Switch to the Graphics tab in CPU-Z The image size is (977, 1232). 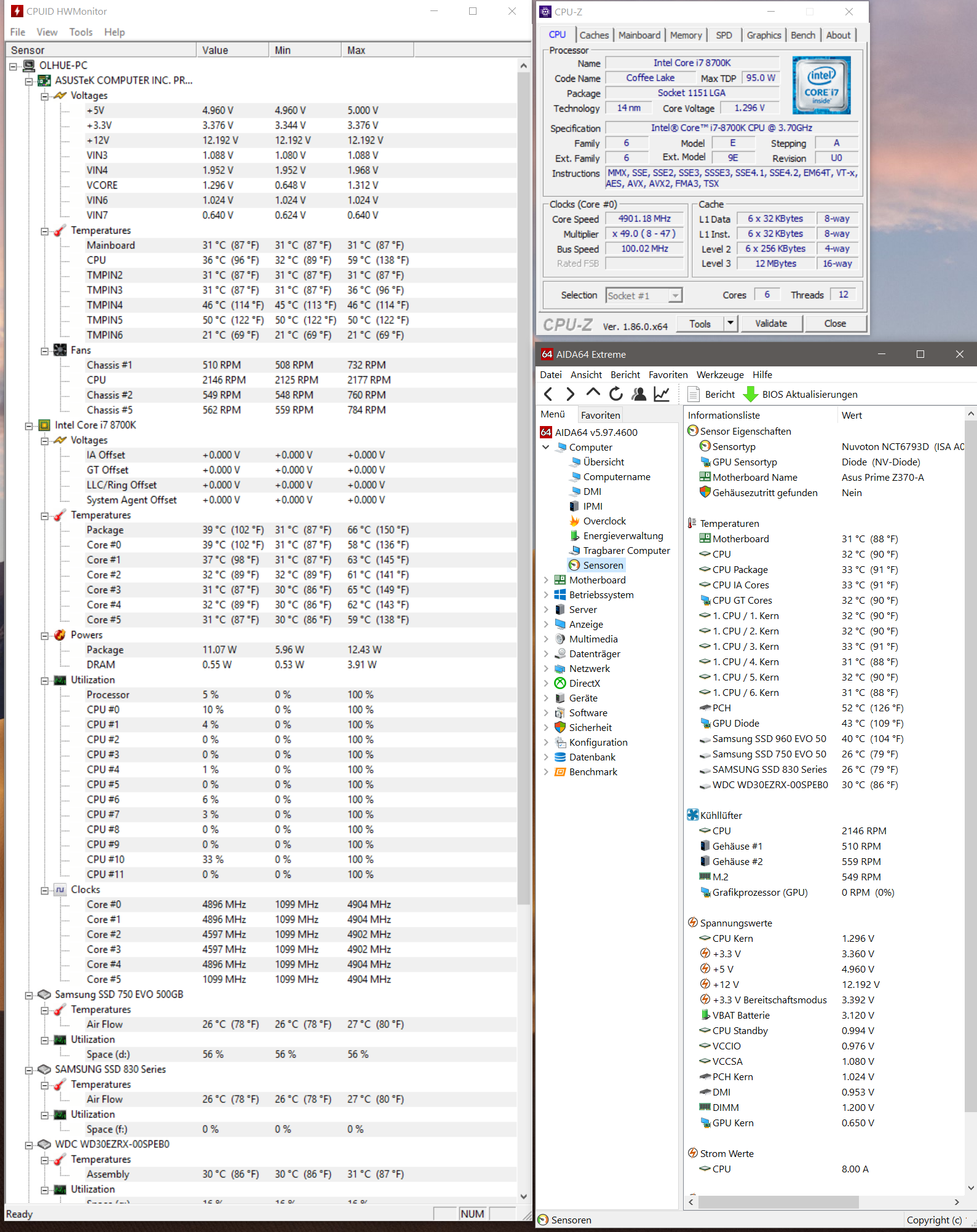[x=764, y=35]
